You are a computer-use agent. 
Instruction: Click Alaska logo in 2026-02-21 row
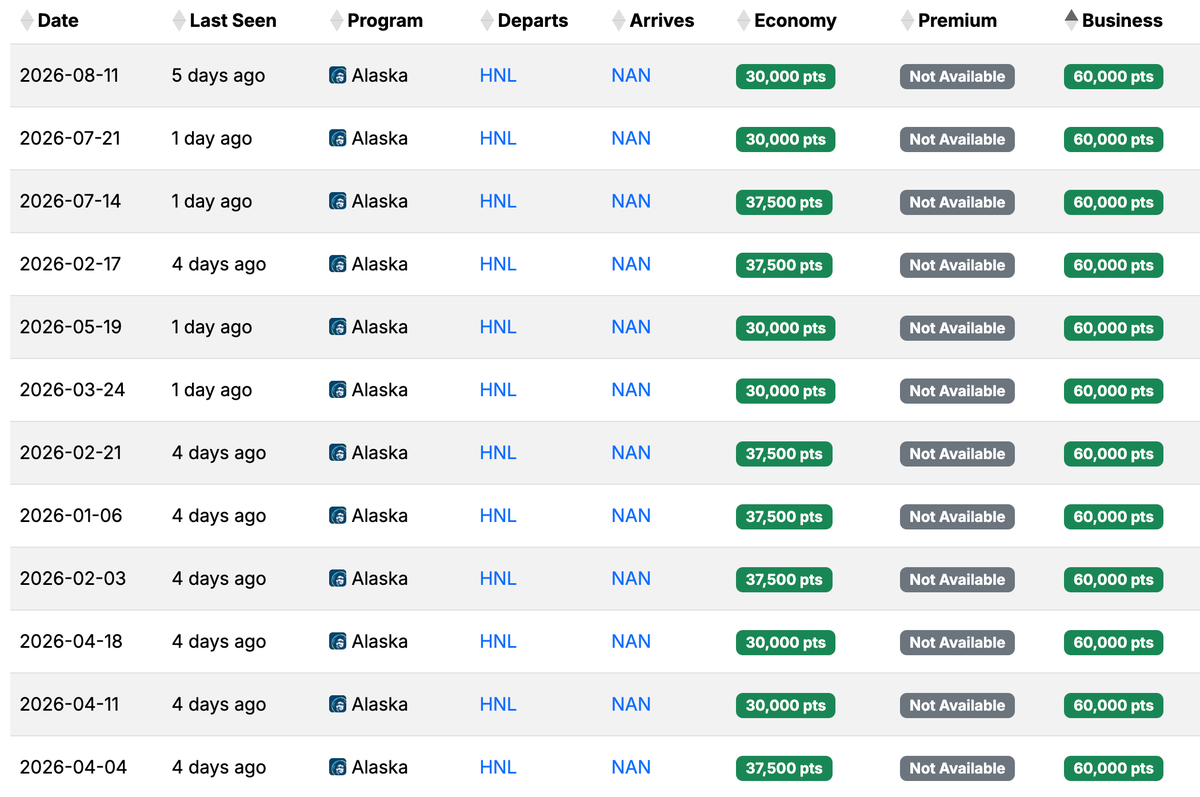pyautogui.click(x=338, y=454)
